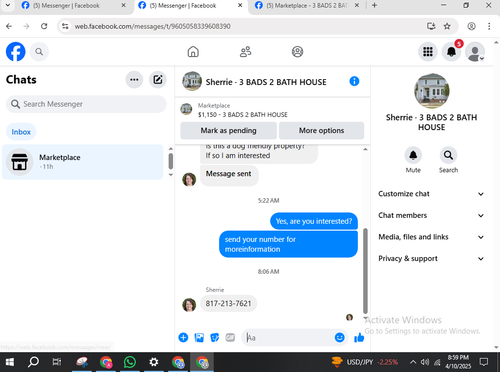
Task: Open the Friends icon in top navigation
Action: 246,52
